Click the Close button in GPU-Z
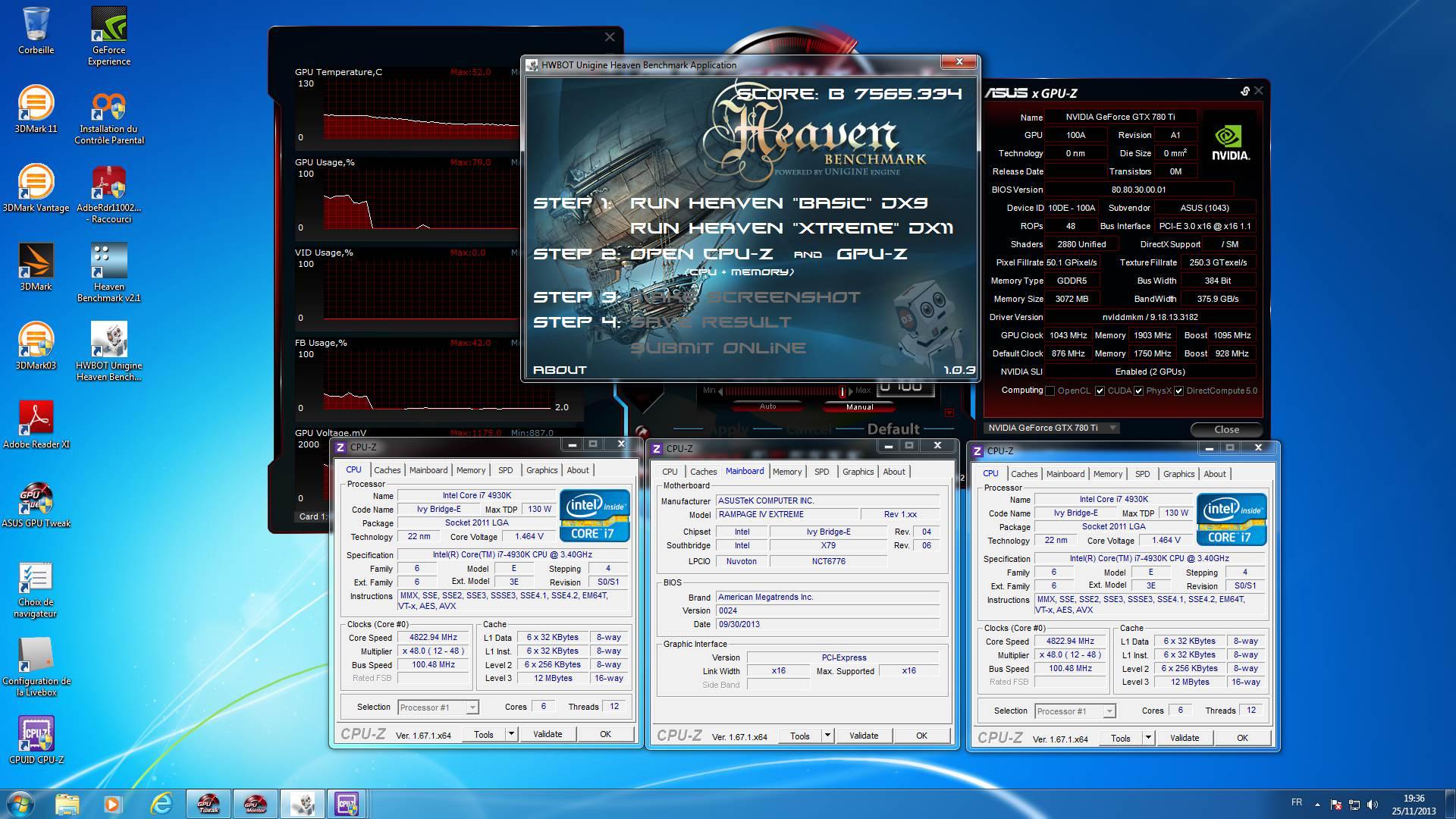This screenshot has width=1456, height=819. [1226, 429]
